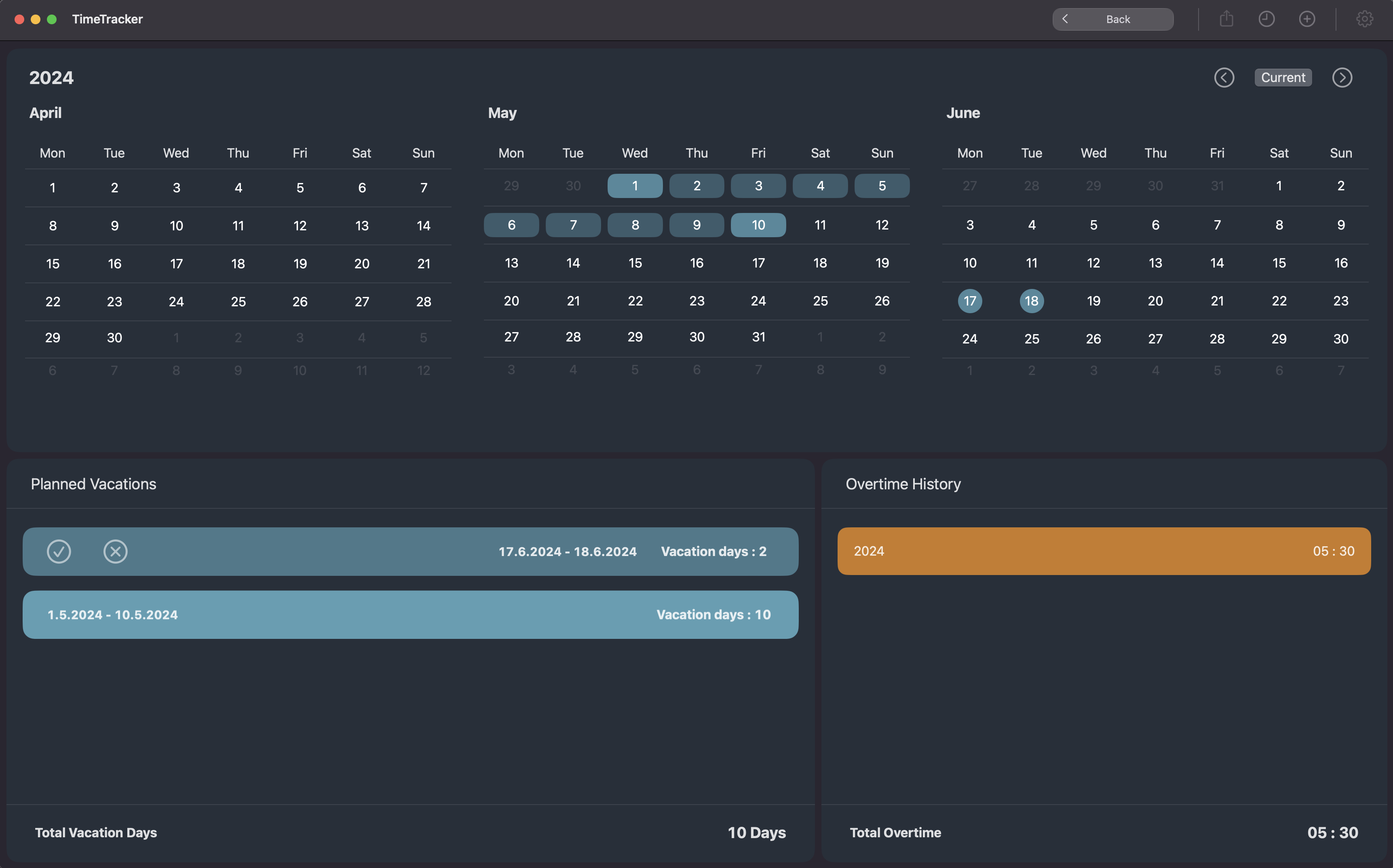Click May 26 in the calendar
Image resolution: width=1393 pixels, height=868 pixels.
[x=882, y=301]
